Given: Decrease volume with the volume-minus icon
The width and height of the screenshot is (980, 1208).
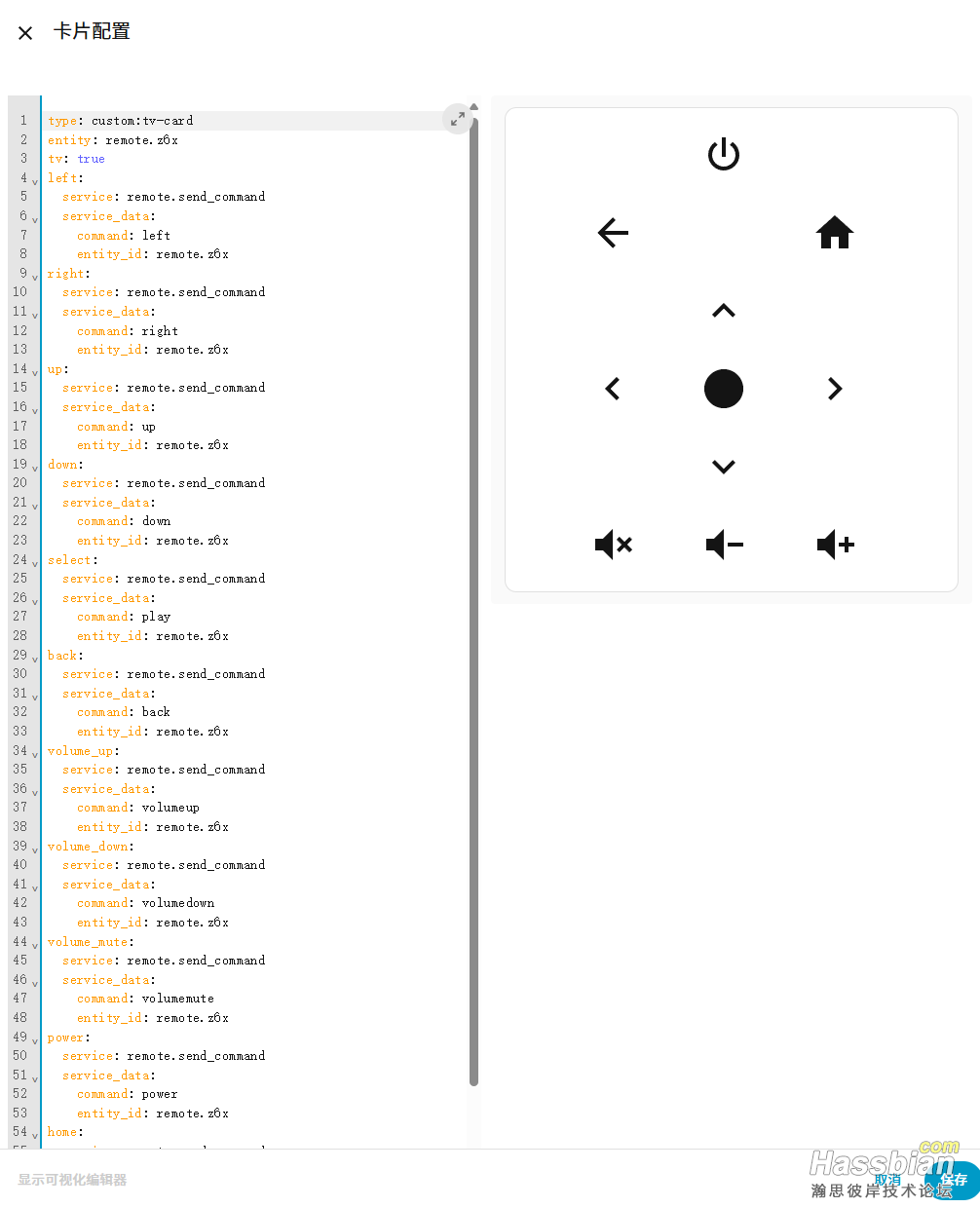Looking at the screenshot, I should tap(724, 545).
